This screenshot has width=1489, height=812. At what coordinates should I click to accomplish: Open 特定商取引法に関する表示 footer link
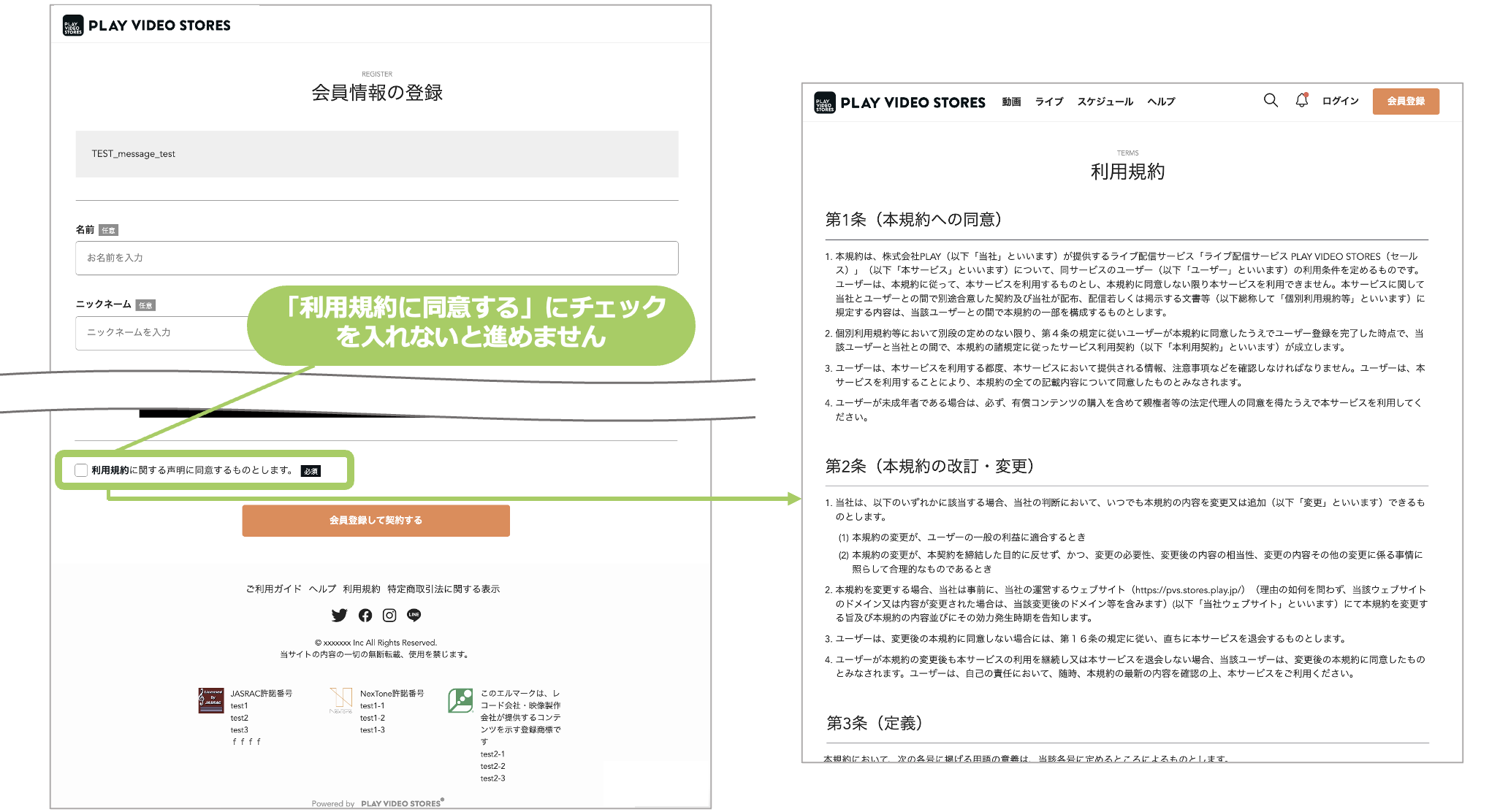click(x=444, y=589)
